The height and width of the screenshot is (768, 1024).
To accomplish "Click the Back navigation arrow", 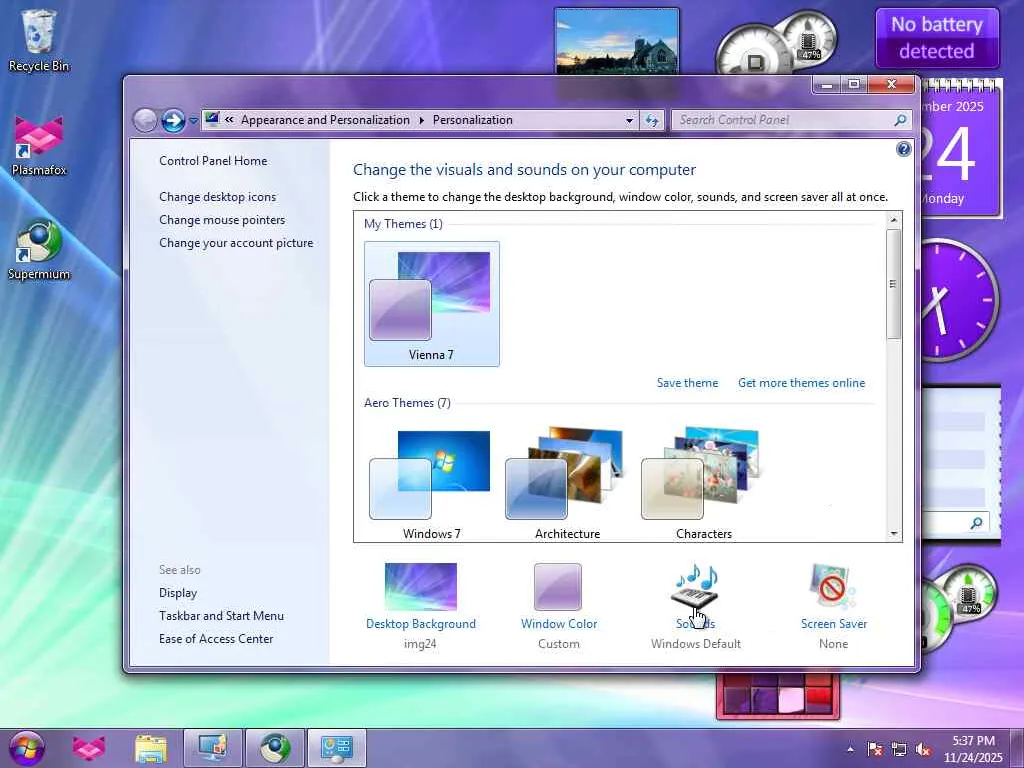I will click(x=145, y=120).
